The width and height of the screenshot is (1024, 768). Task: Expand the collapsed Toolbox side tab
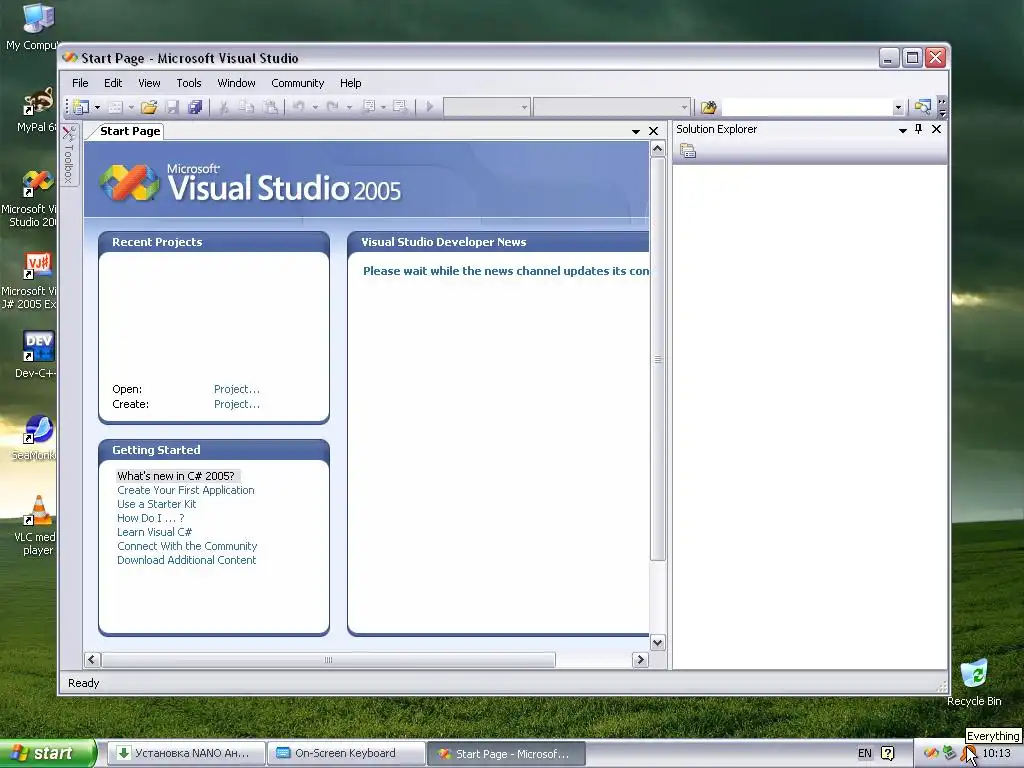(x=69, y=155)
